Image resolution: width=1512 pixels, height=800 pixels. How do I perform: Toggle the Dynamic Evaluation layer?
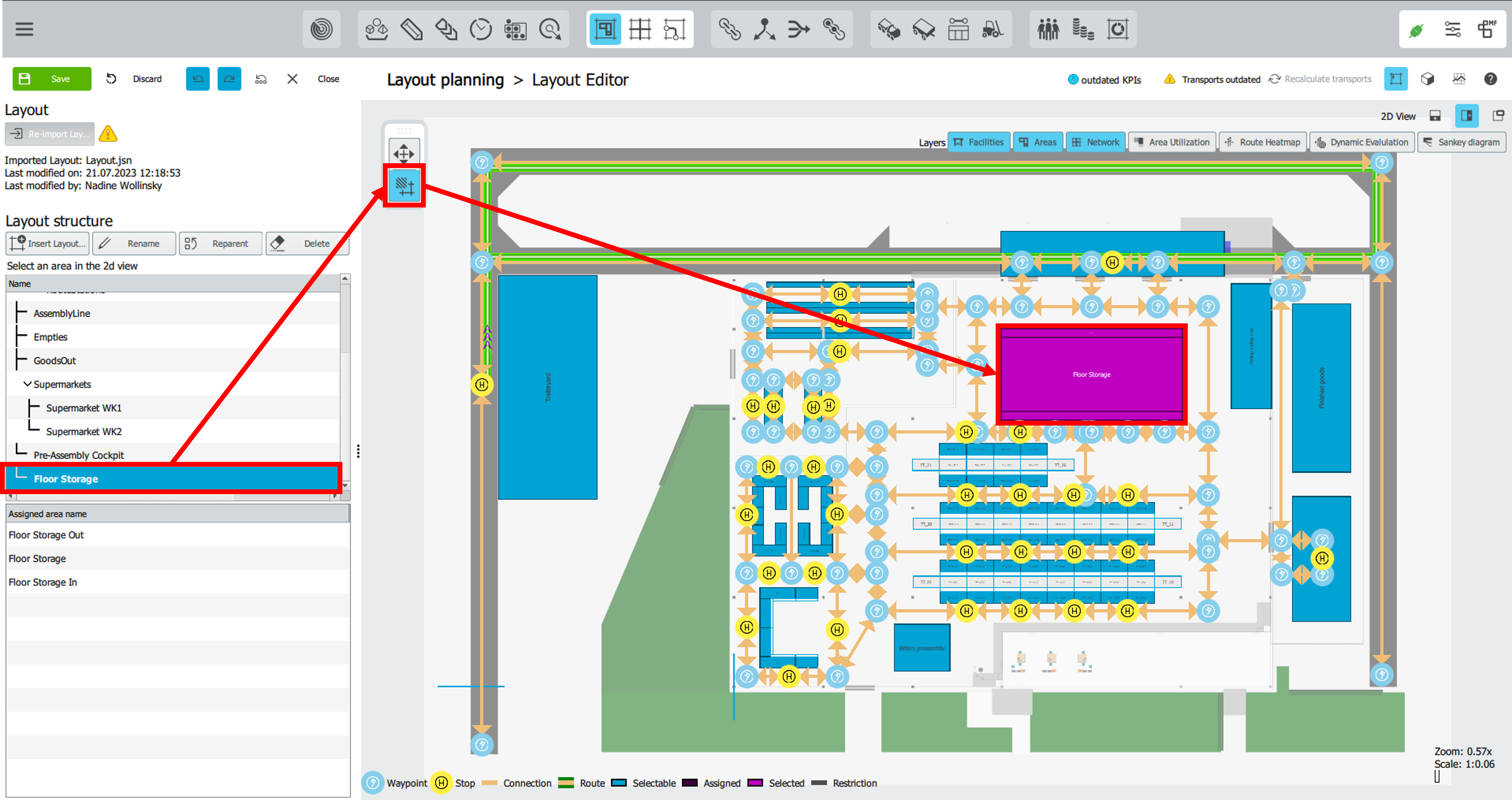coord(1362,142)
